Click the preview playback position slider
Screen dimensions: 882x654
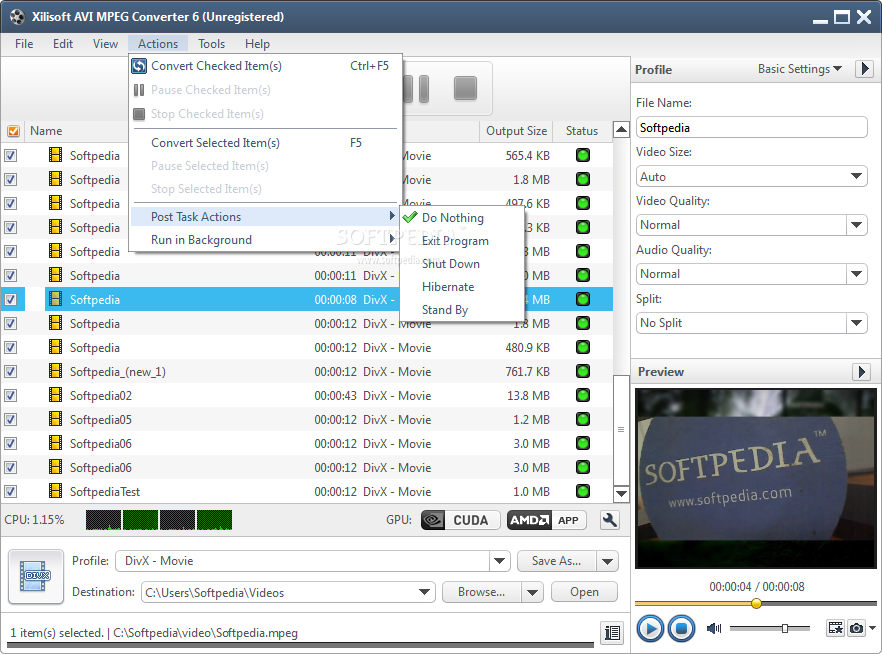pos(756,603)
